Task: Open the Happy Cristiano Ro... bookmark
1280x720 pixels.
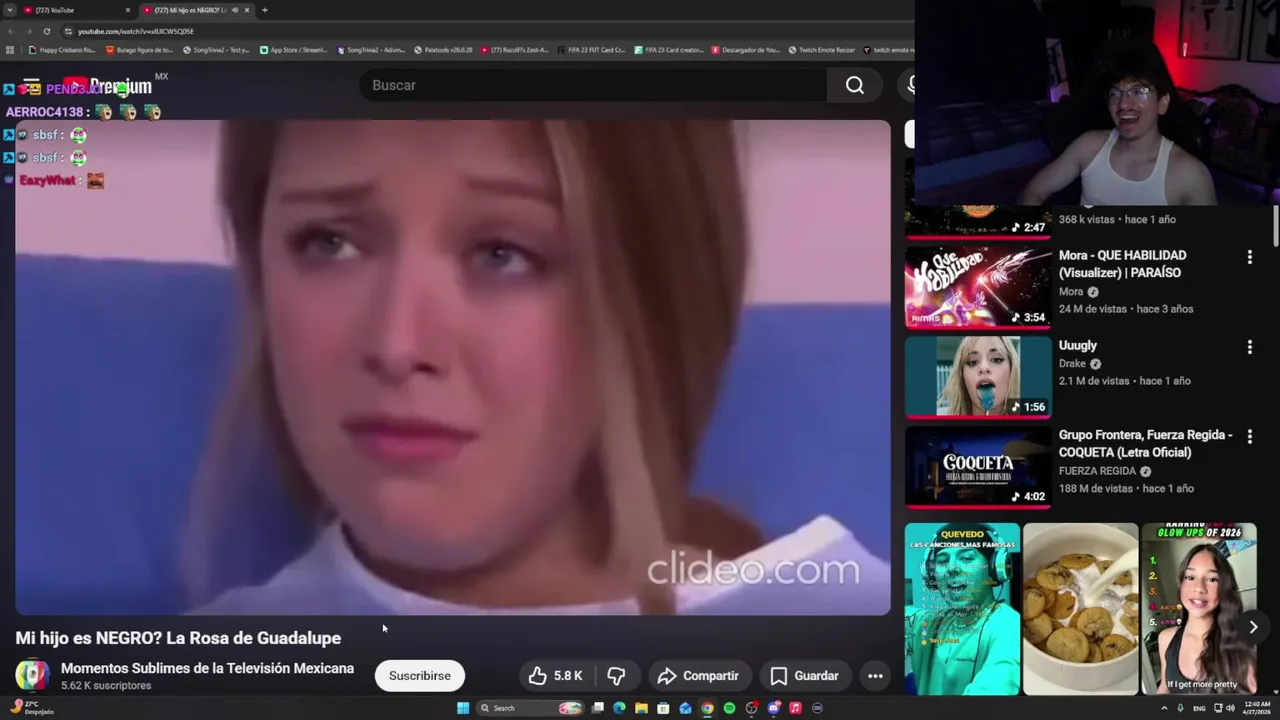Action: [62, 50]
